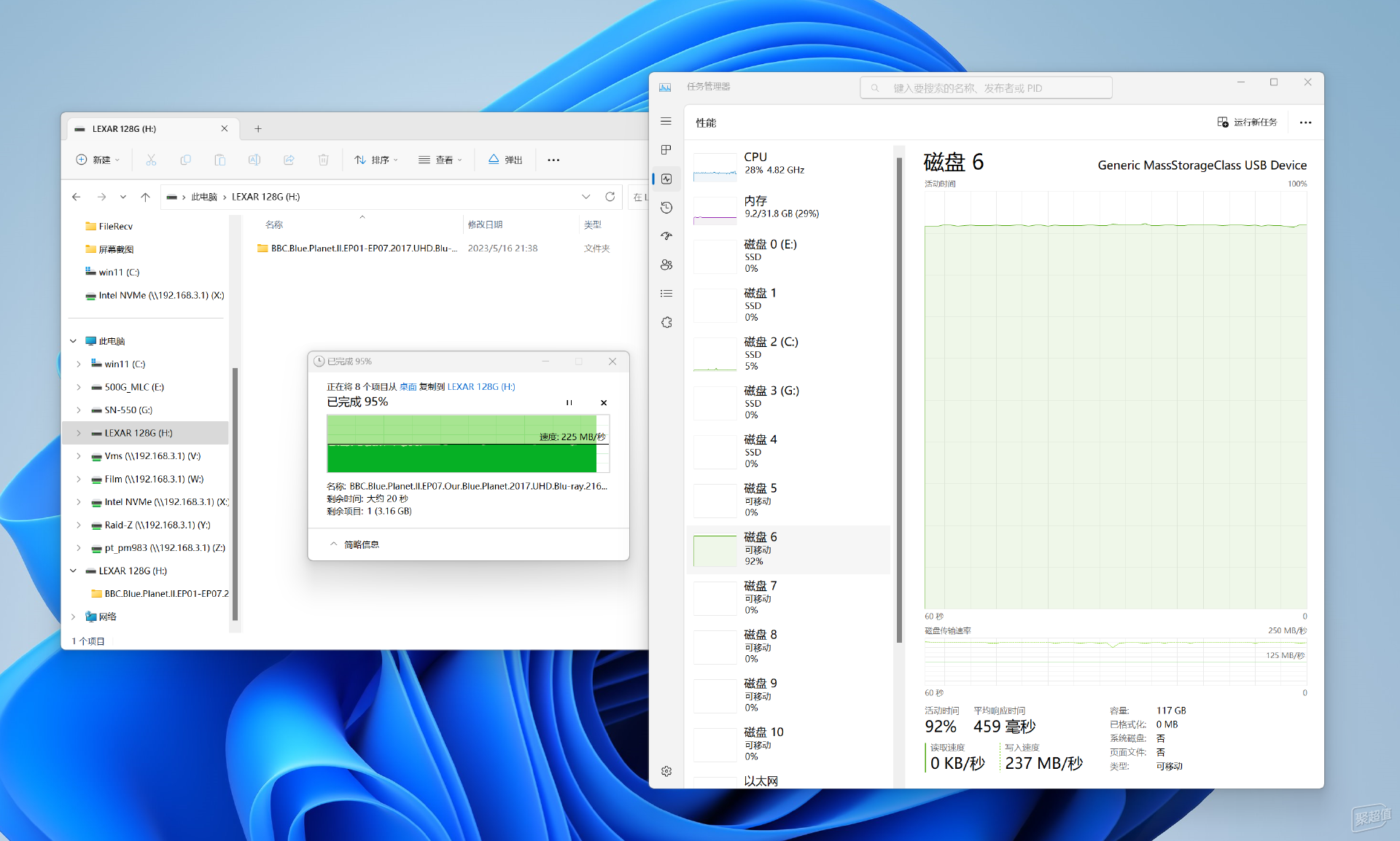Open Sort (排序) dropdown in Explorer
Viewport: 1400px width, 841px height.
[x=376, y=160]
